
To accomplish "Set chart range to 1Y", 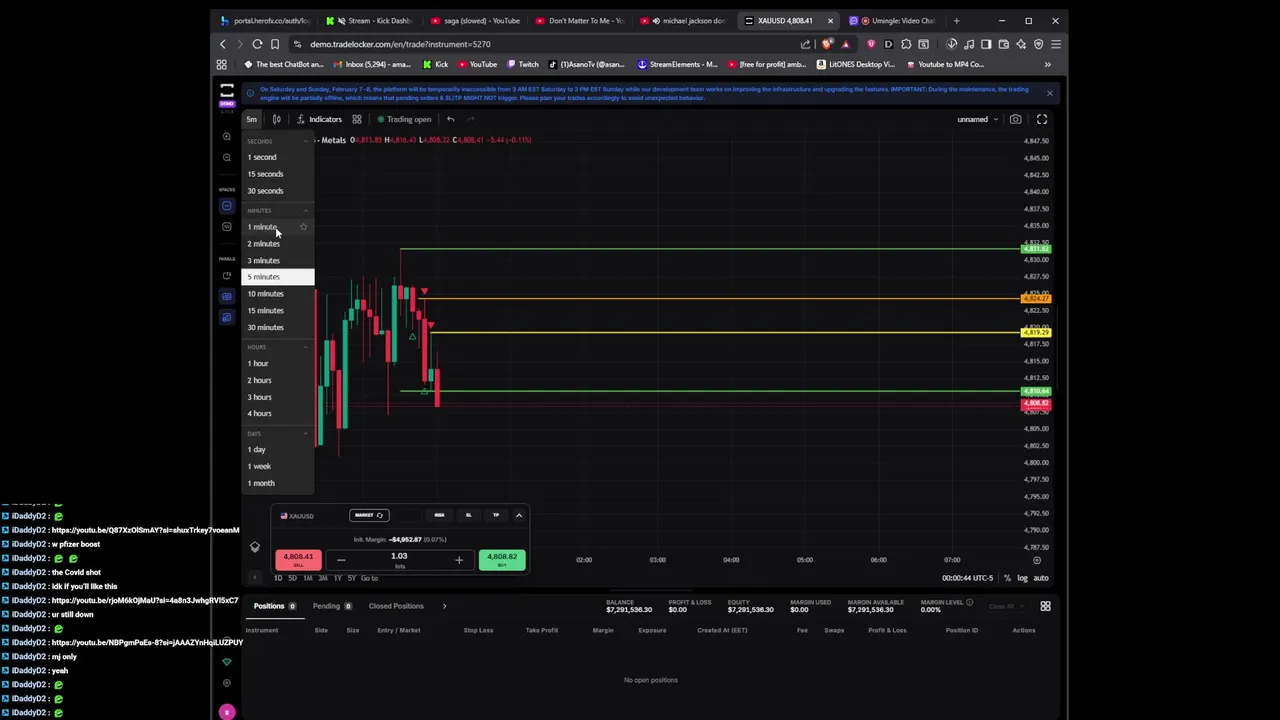I will pos(337,578).
